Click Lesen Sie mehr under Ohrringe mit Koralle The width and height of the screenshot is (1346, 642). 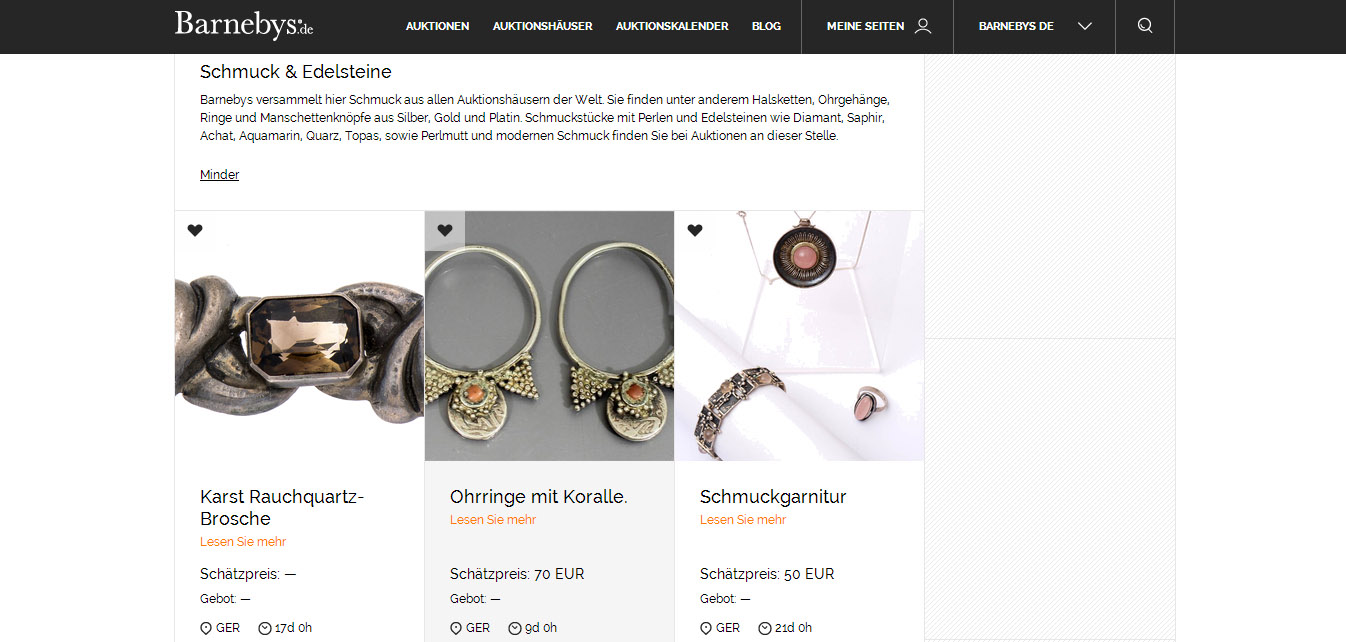click(x=493, y=520)
